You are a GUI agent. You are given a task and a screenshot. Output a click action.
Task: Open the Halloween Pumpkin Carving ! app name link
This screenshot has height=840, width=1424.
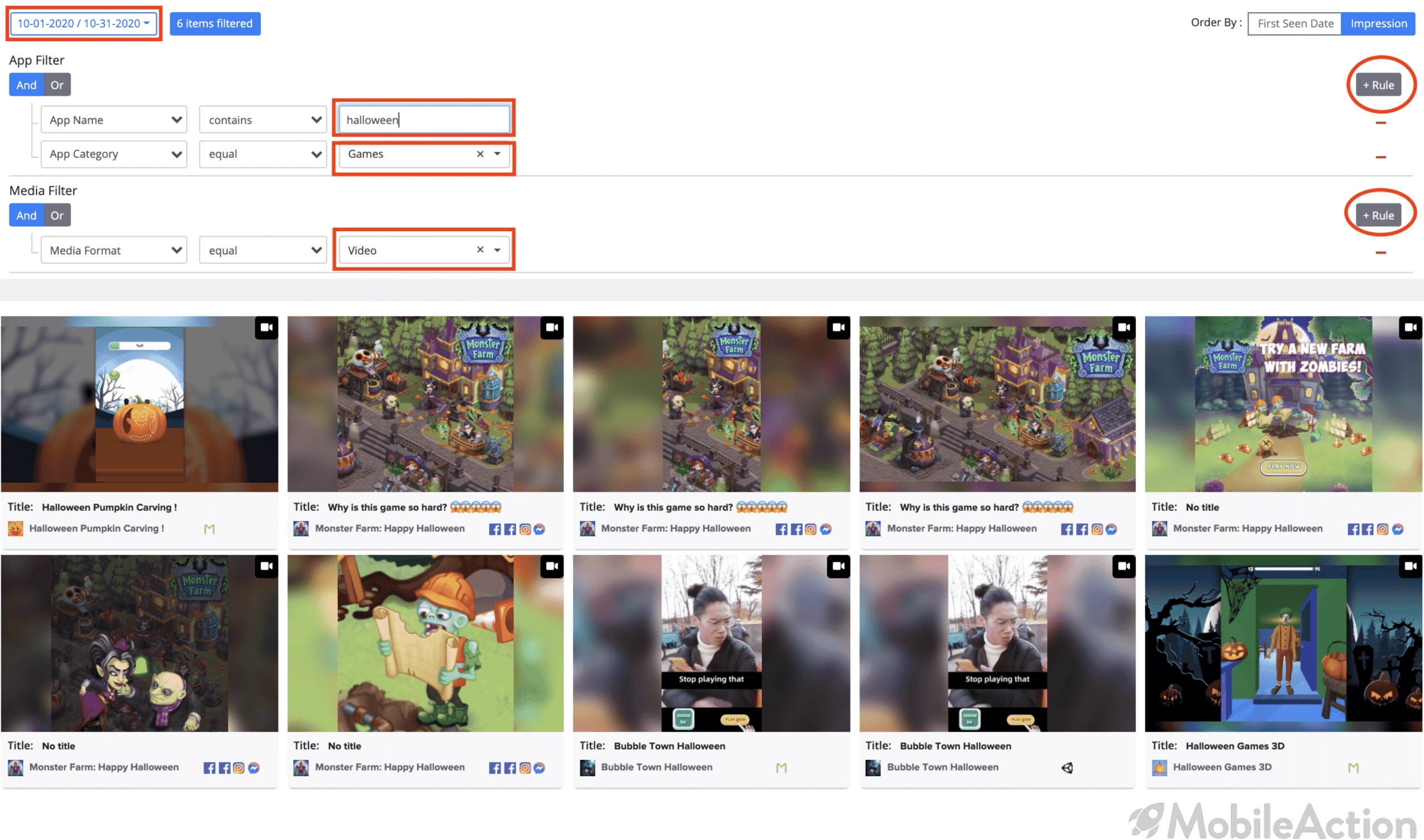(x=97, y=528)
